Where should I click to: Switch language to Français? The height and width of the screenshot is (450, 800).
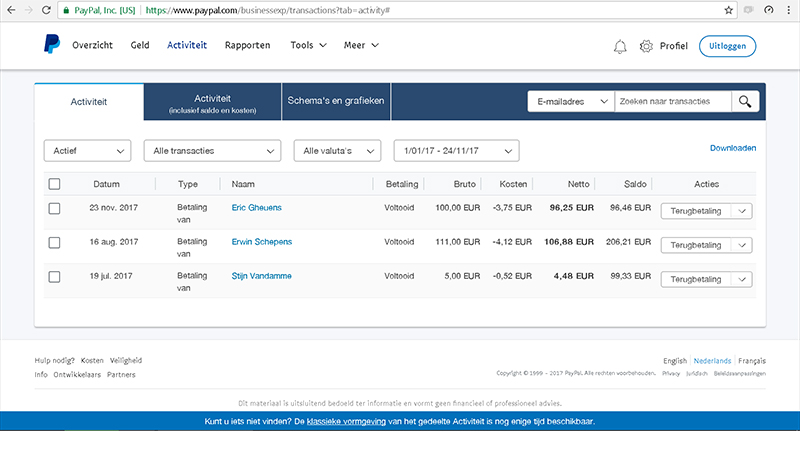(752, 361)
